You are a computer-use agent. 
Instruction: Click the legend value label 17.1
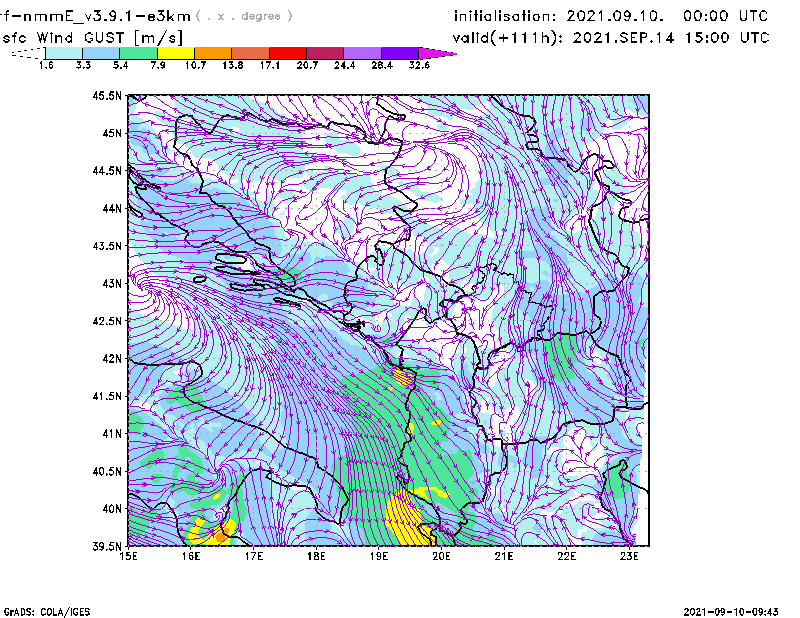(270, 65)
